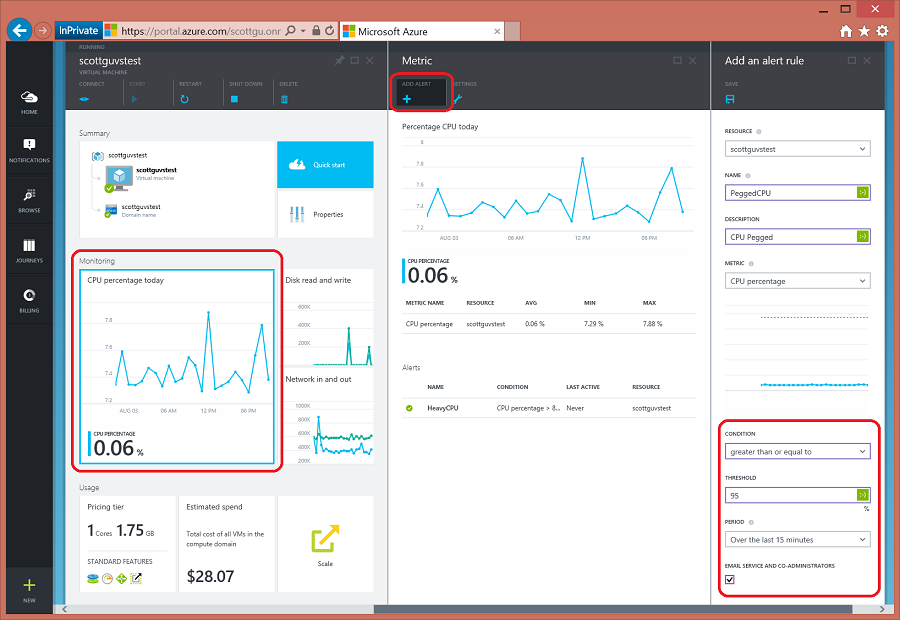Viewport: 900px width, 620px height.
Task: Open Browse in the left sidebar
Action: tap(29, 201)
